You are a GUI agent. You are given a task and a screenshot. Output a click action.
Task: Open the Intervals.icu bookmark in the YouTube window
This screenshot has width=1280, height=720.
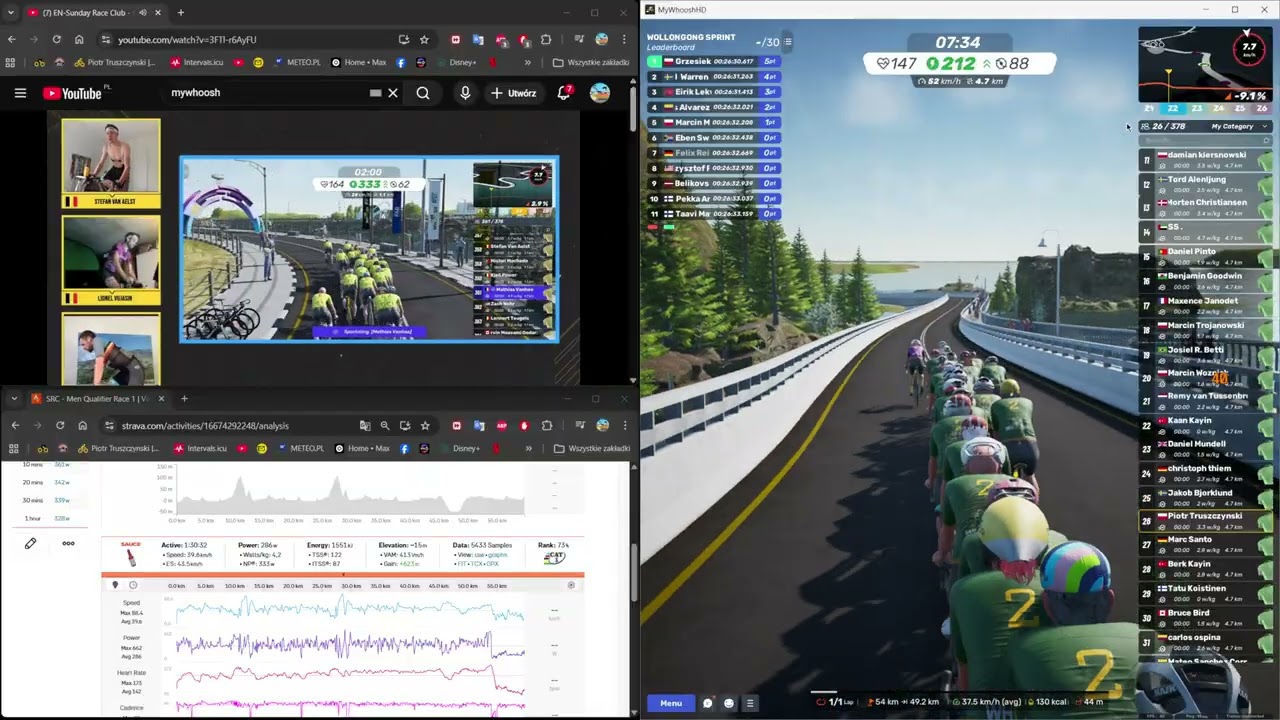tap(197, 62)
